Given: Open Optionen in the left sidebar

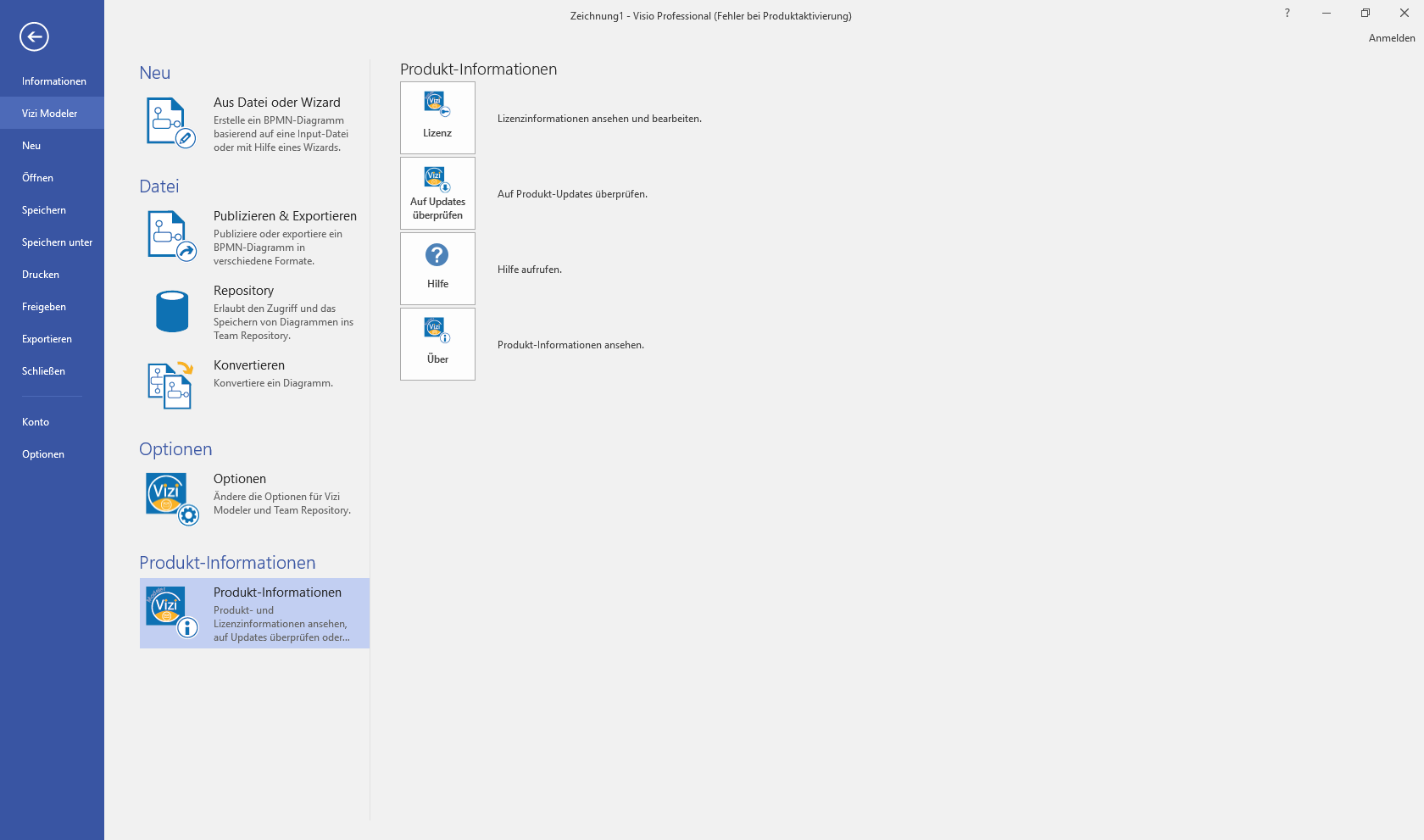Looking at the screenshot, I should 52,454.
